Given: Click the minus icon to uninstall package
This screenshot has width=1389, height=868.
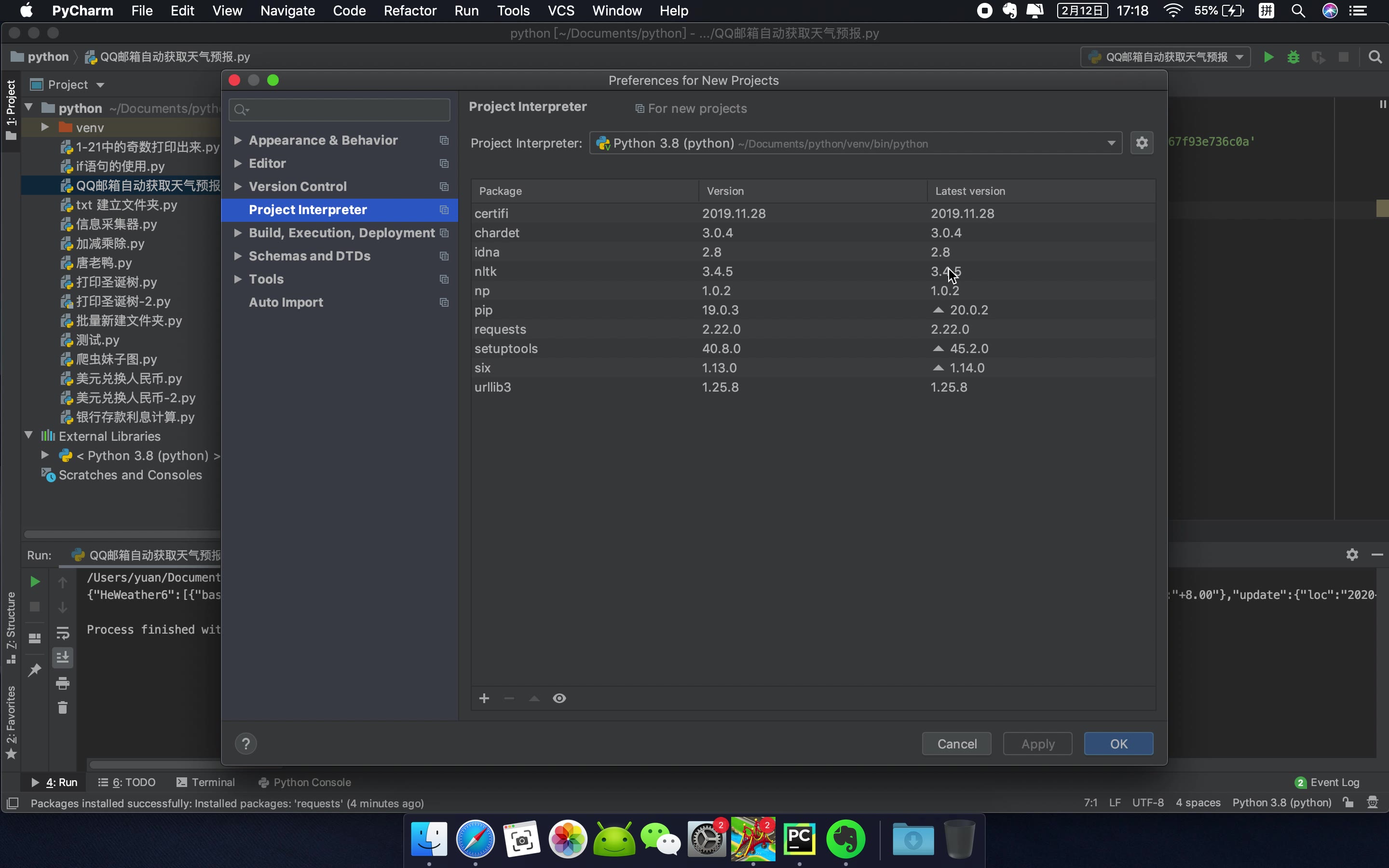Looking at the screenshot, I should point(509,698).
